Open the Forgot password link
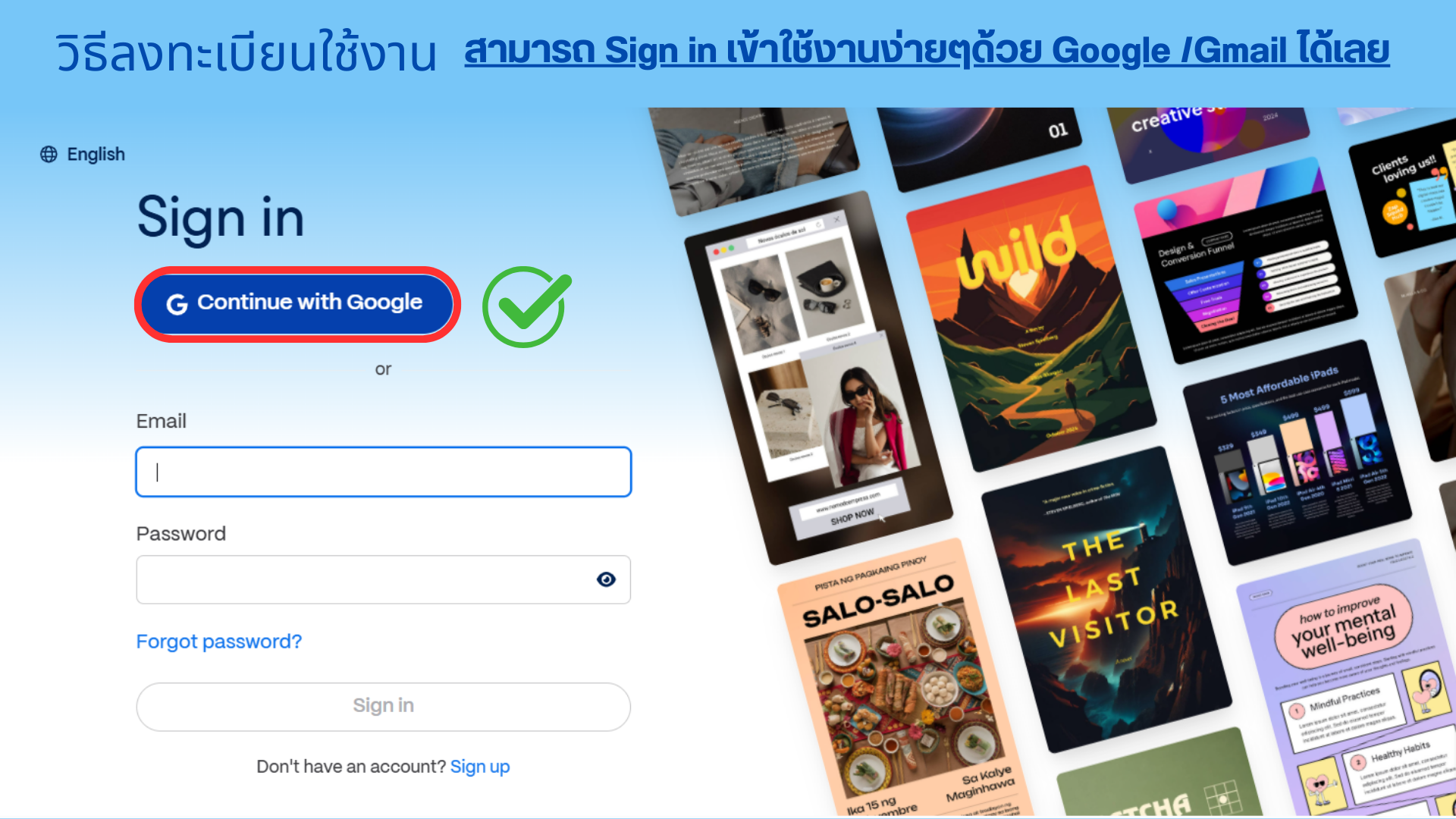Screen dimensions: 1456x819 219,642
